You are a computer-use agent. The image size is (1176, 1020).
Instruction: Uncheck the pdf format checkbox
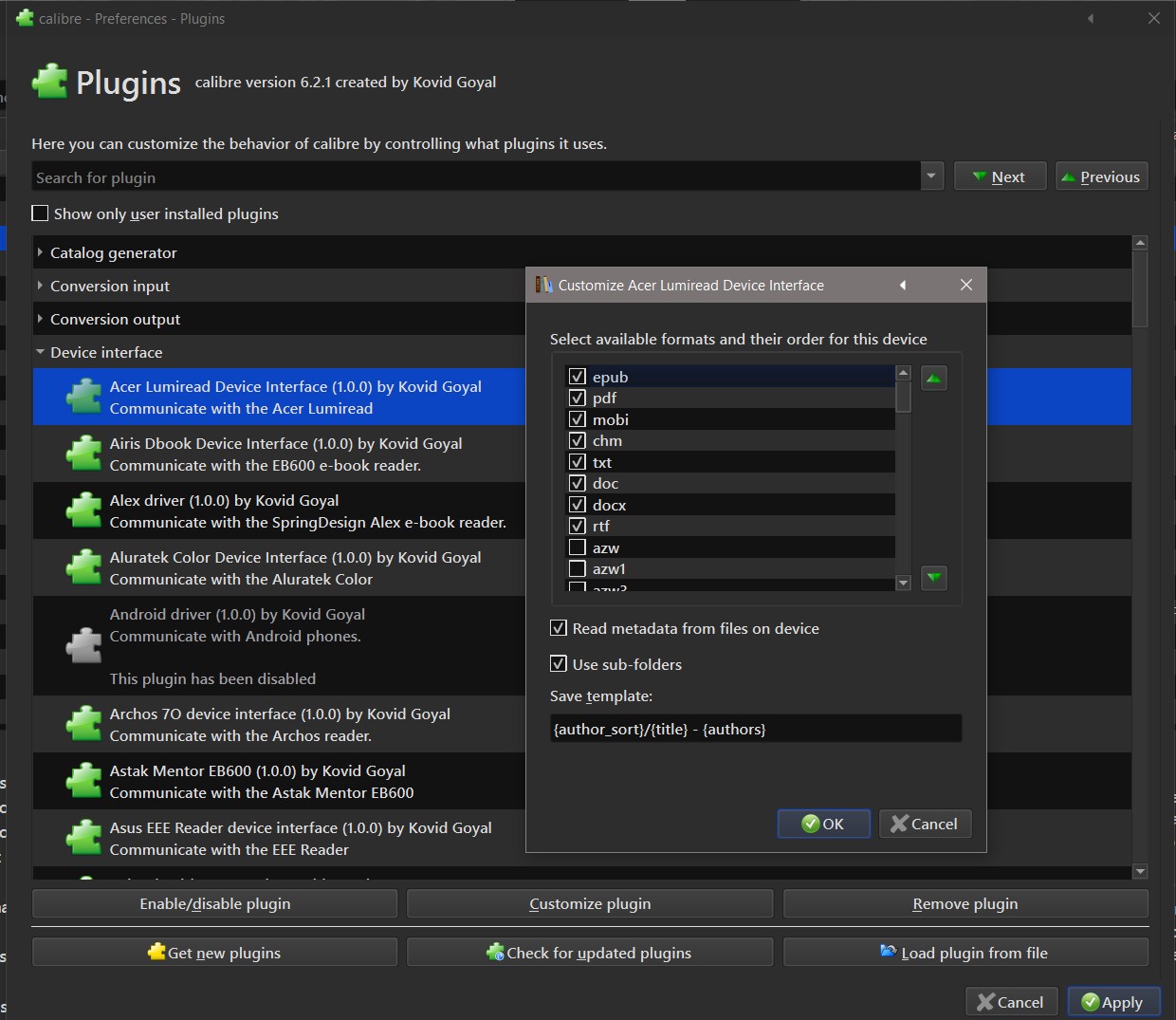coord(577,398)
